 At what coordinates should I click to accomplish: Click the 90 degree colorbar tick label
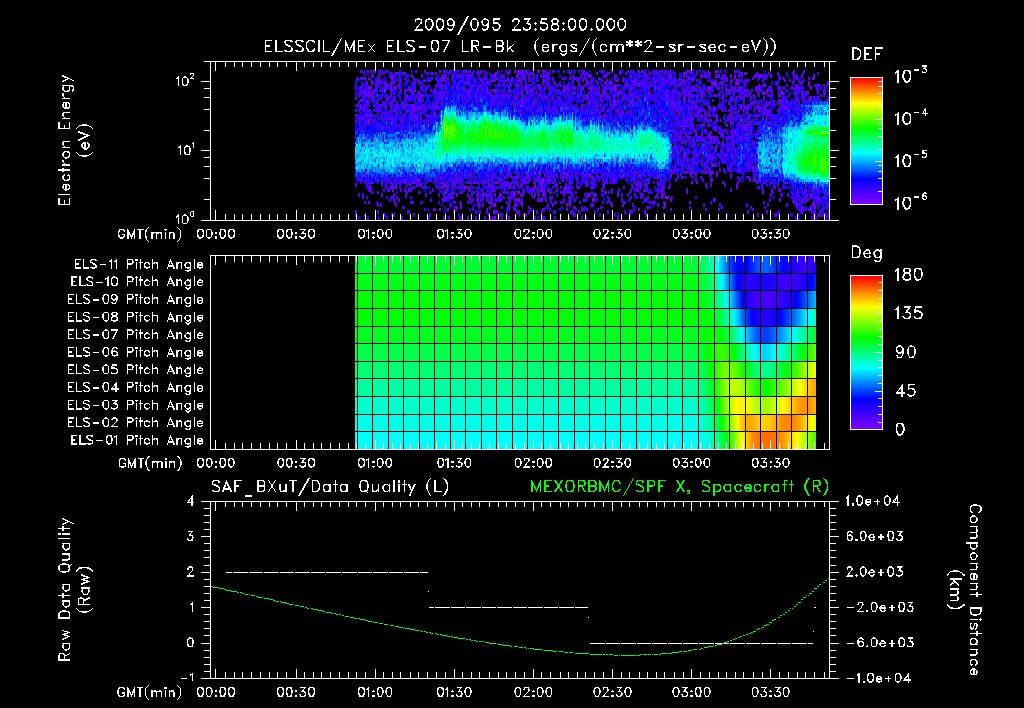906,353
